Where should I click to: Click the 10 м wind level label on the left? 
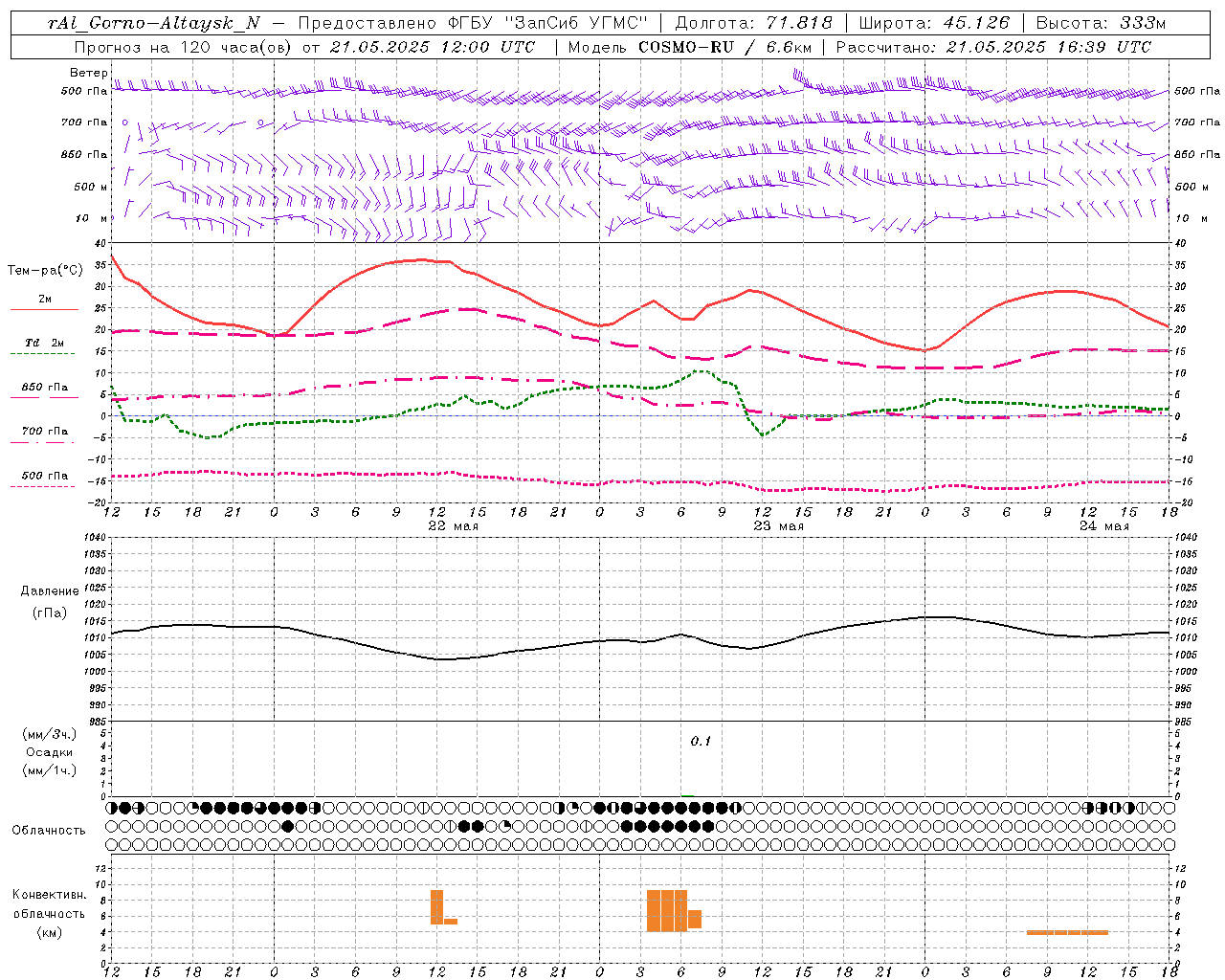(x=91, y=219)
